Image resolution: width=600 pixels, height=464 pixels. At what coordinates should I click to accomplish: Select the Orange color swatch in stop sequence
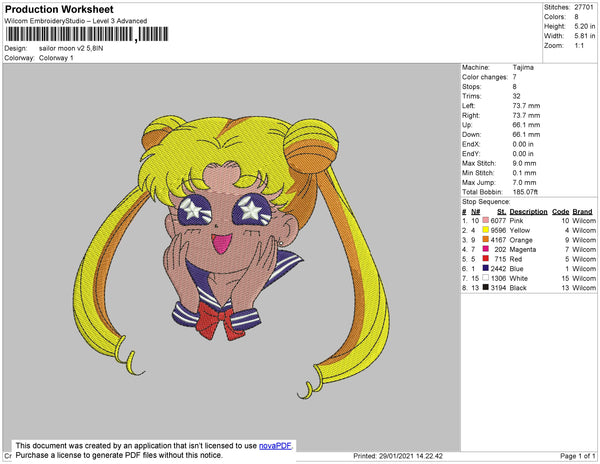(486, 239)
